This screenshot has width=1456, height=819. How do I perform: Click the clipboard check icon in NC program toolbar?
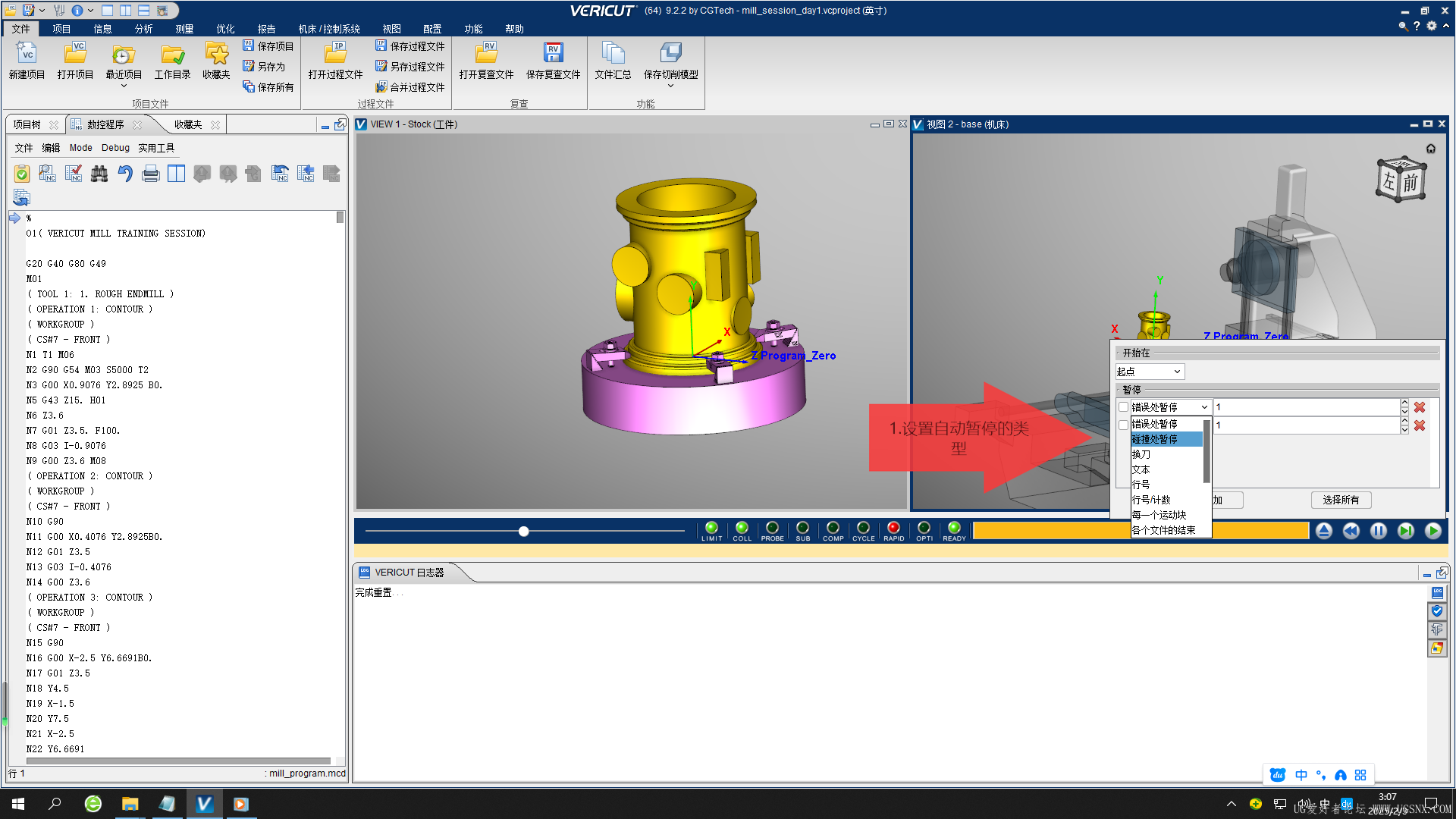point(22,174)
